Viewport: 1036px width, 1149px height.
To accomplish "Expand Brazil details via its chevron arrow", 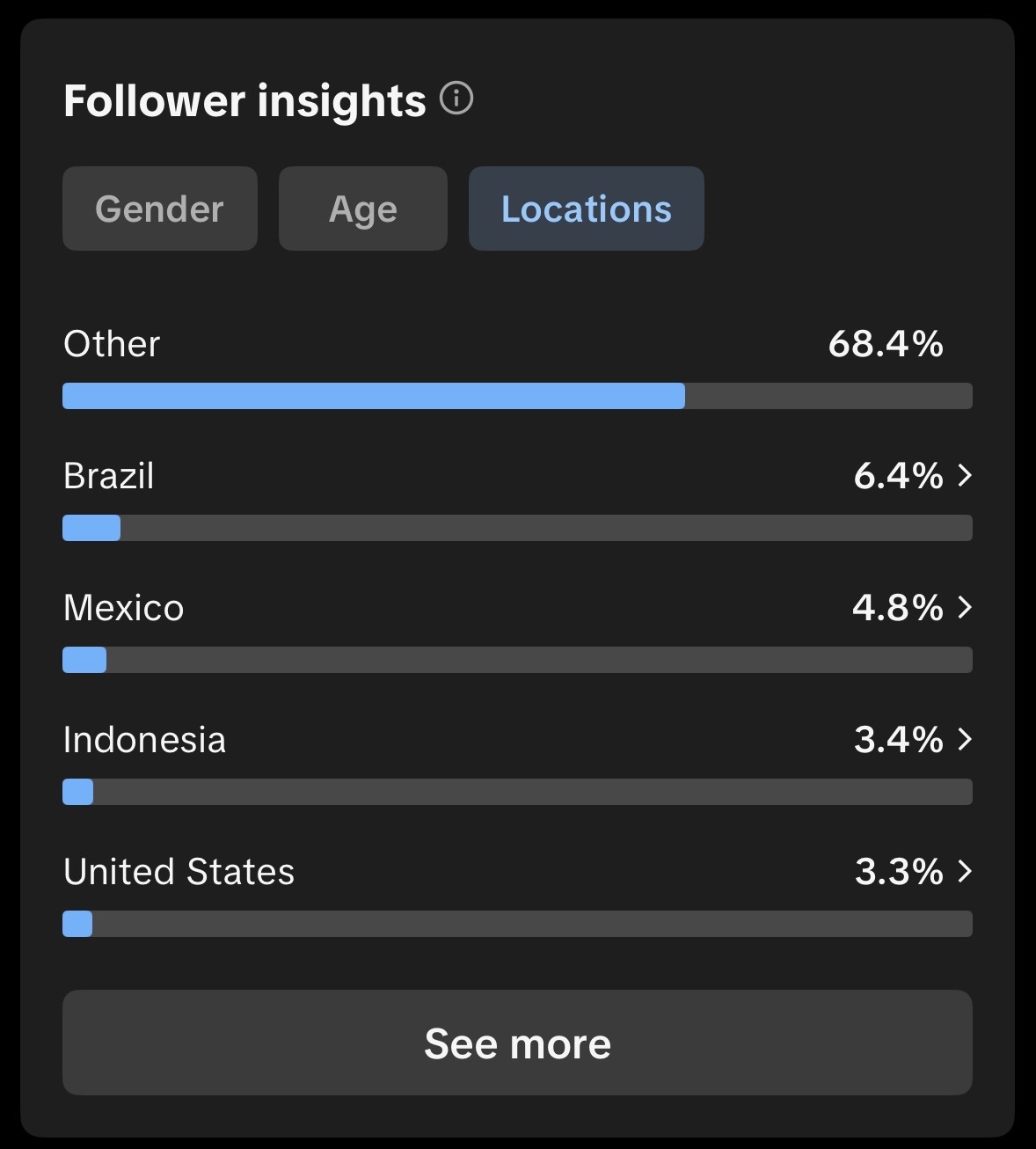I will click(x=965, y=476).
